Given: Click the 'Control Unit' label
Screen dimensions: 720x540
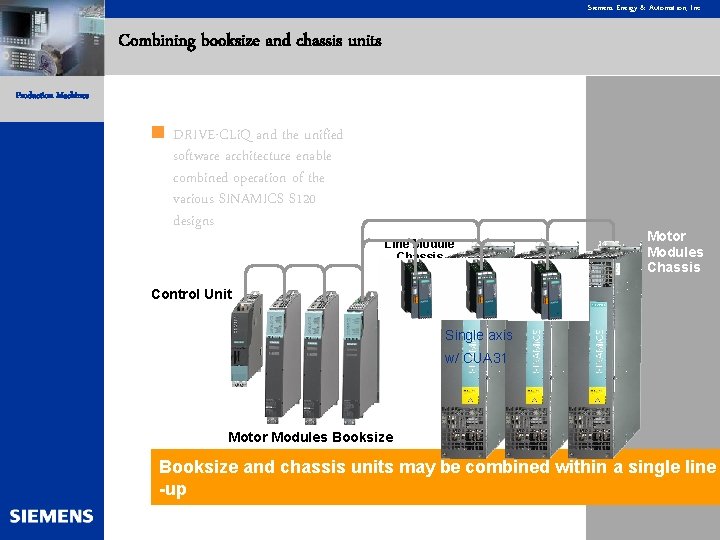Looking at the screenshot, I should (191, 294).
